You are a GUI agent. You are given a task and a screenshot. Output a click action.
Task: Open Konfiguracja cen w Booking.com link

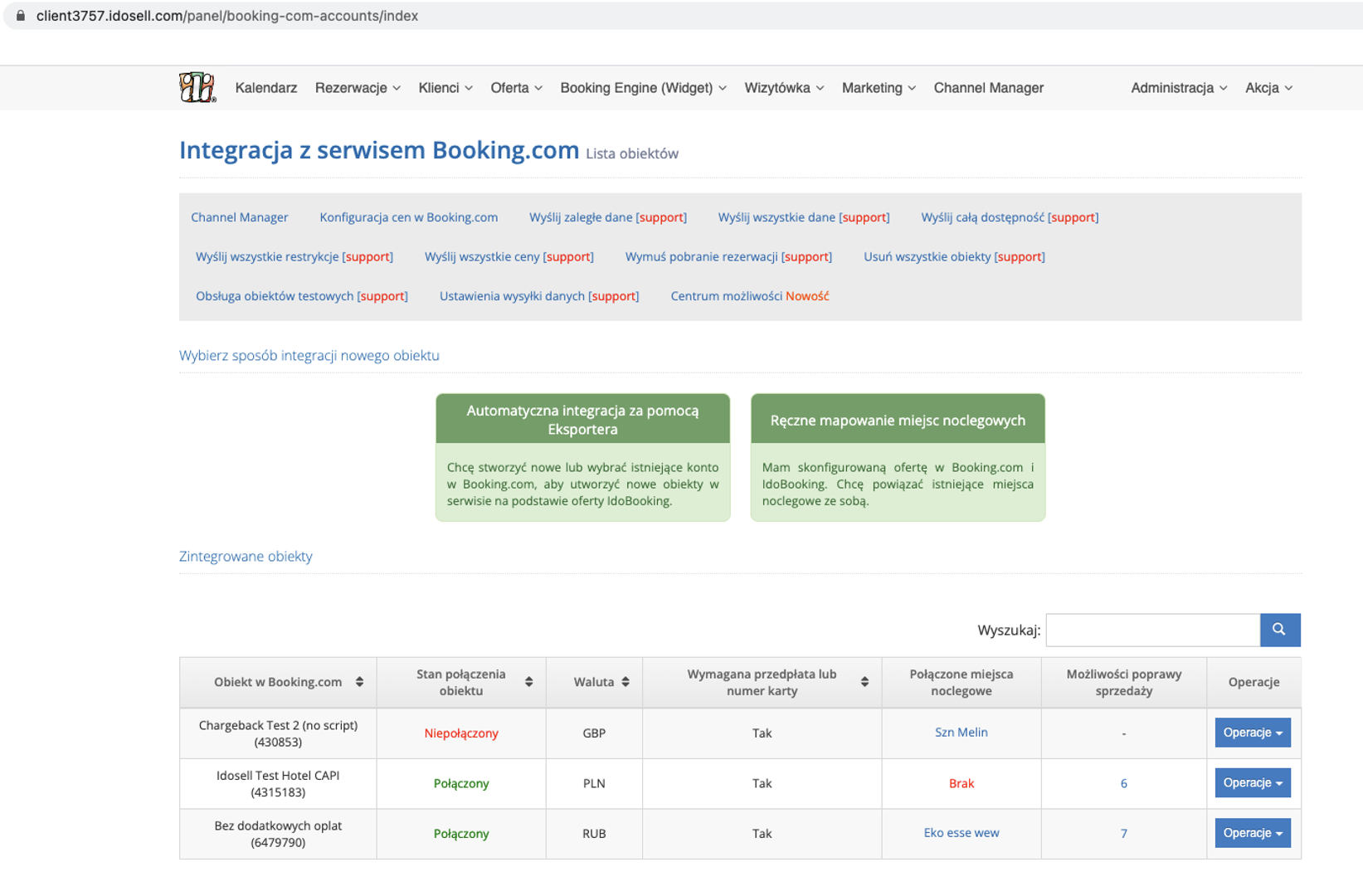tap(408, 217)
